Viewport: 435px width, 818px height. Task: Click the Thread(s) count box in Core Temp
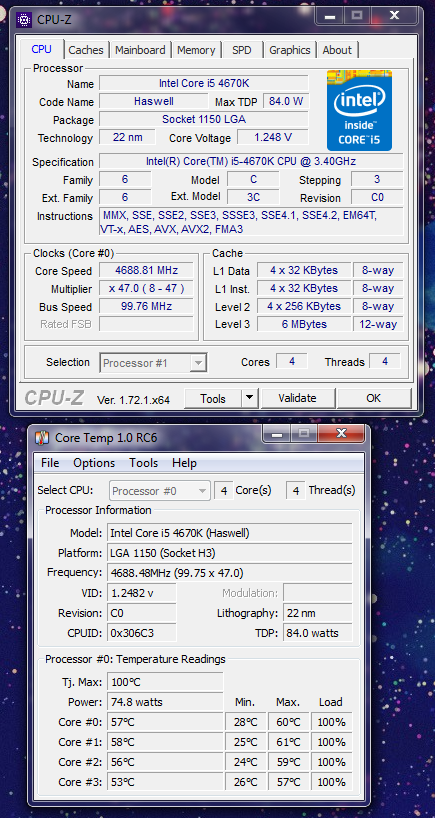point(296,491)
